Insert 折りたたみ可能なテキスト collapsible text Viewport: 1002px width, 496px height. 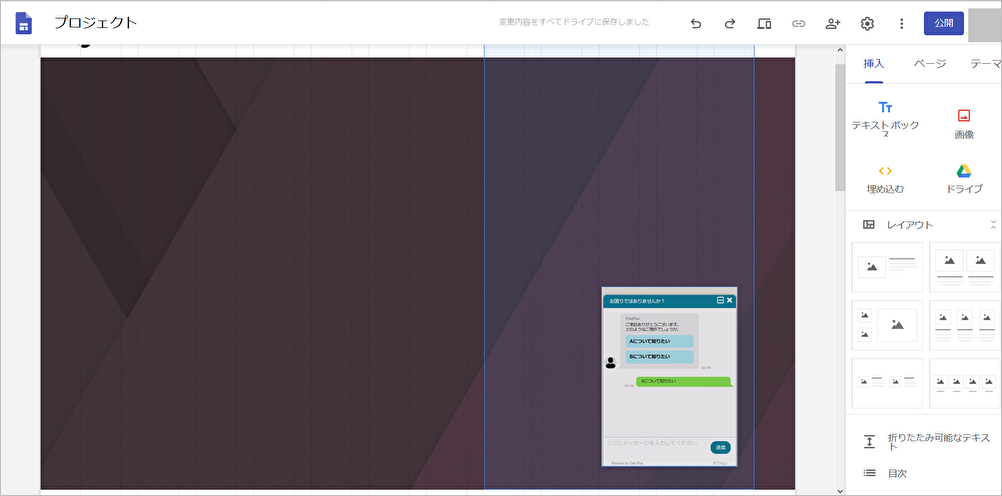coord(927,442)
